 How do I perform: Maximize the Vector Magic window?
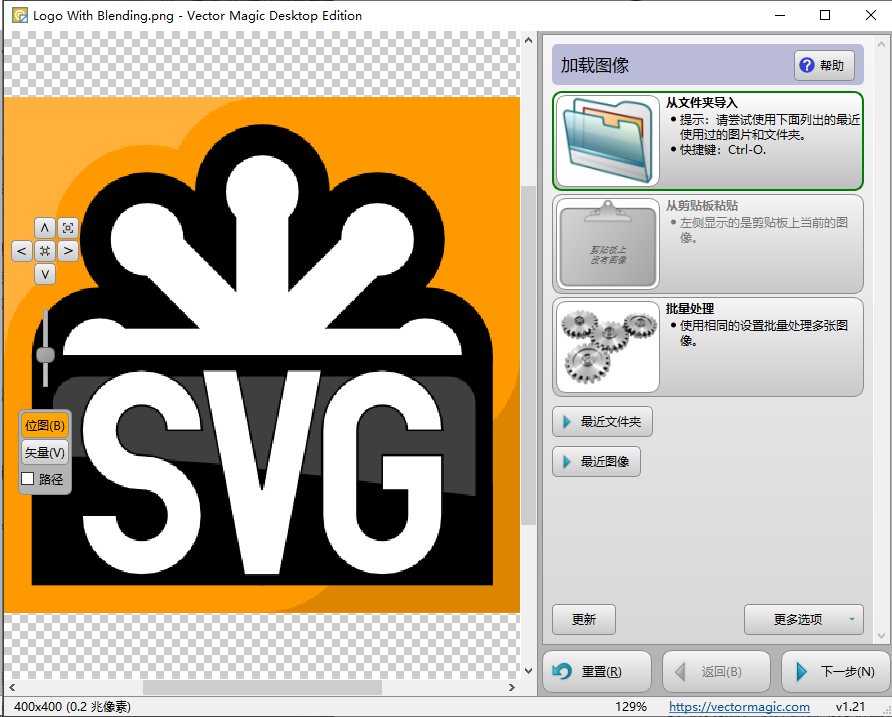coord(825,15)
